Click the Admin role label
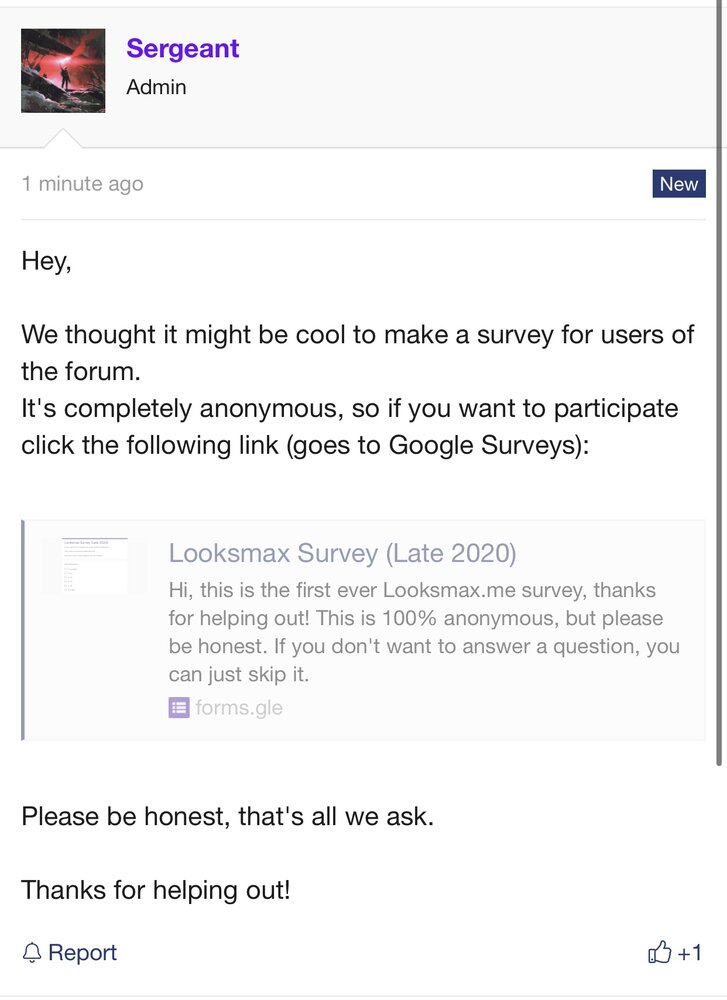 156,87
